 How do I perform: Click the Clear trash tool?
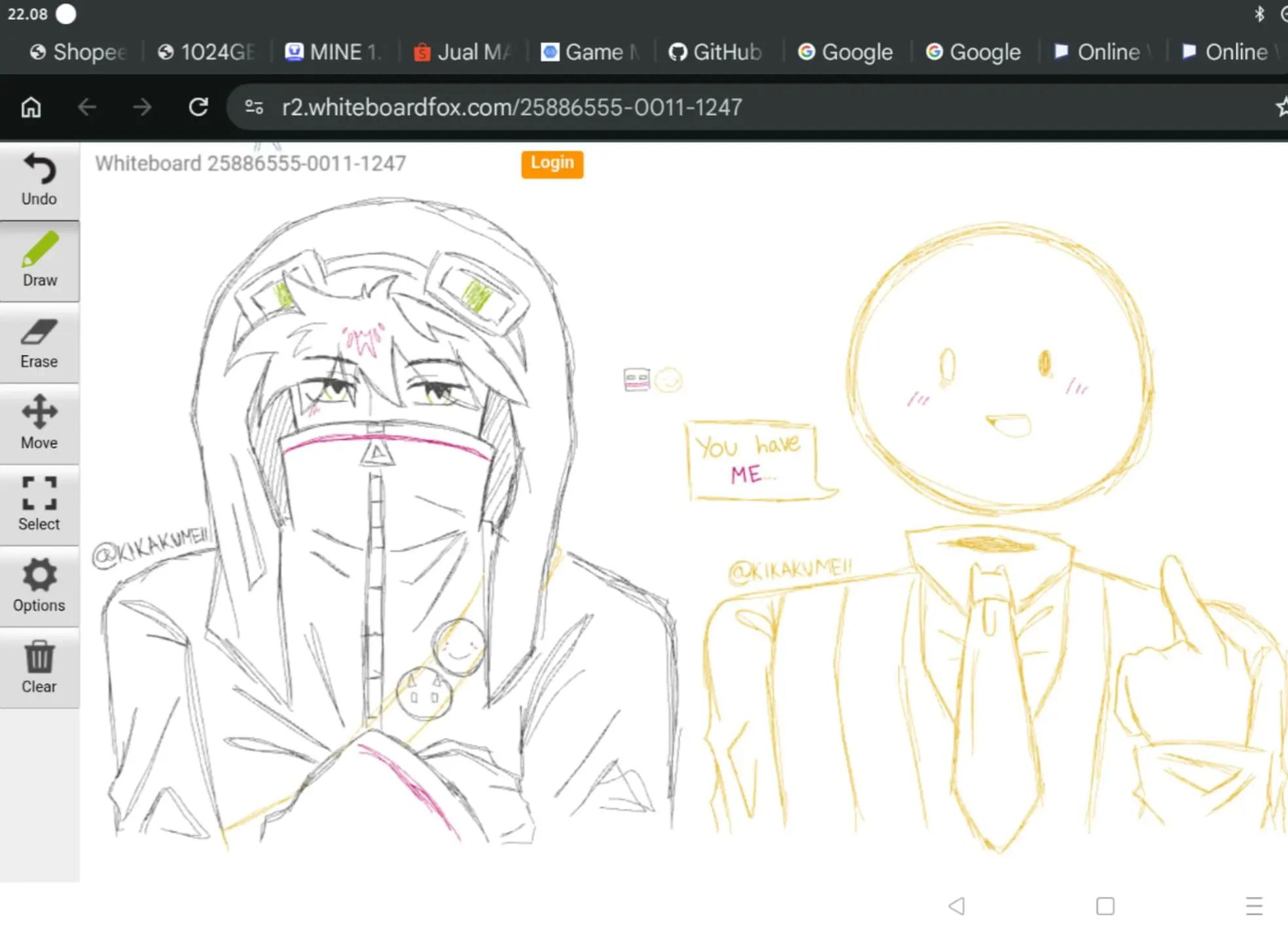tap(39, 667)
